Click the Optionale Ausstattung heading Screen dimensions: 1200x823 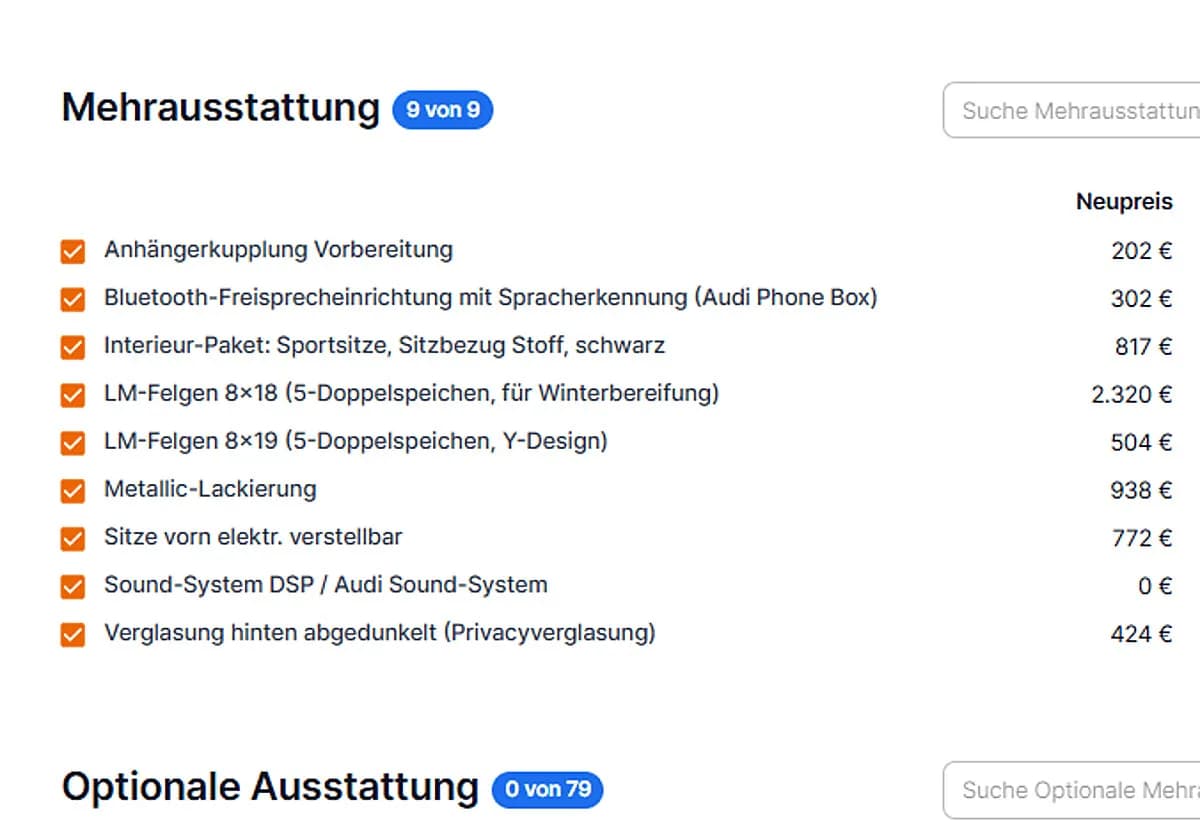tap(271, 787)
